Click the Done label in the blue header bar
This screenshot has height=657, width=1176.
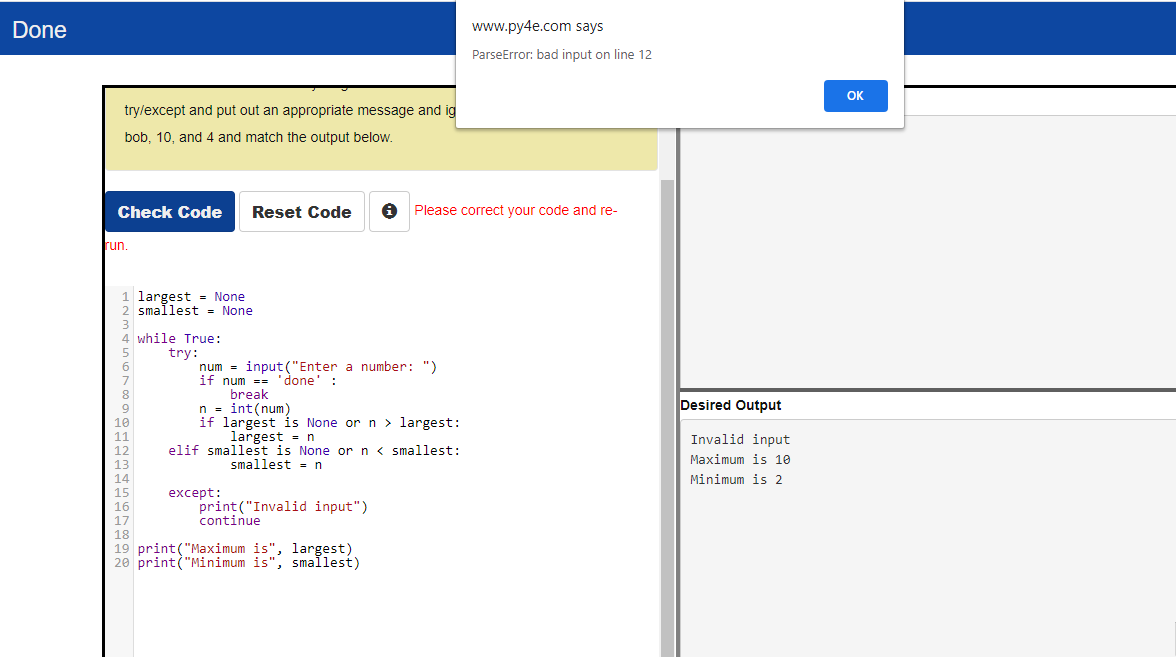pos(39,29)
